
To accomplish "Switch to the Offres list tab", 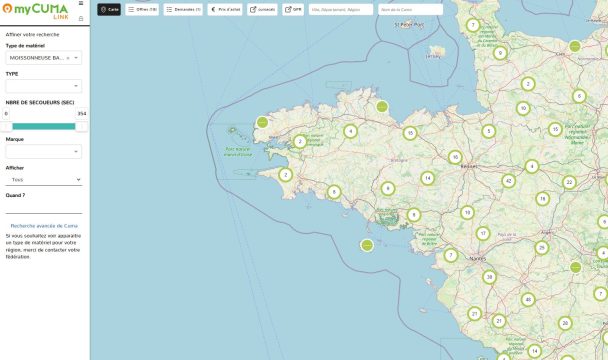I will pos(142,9).
